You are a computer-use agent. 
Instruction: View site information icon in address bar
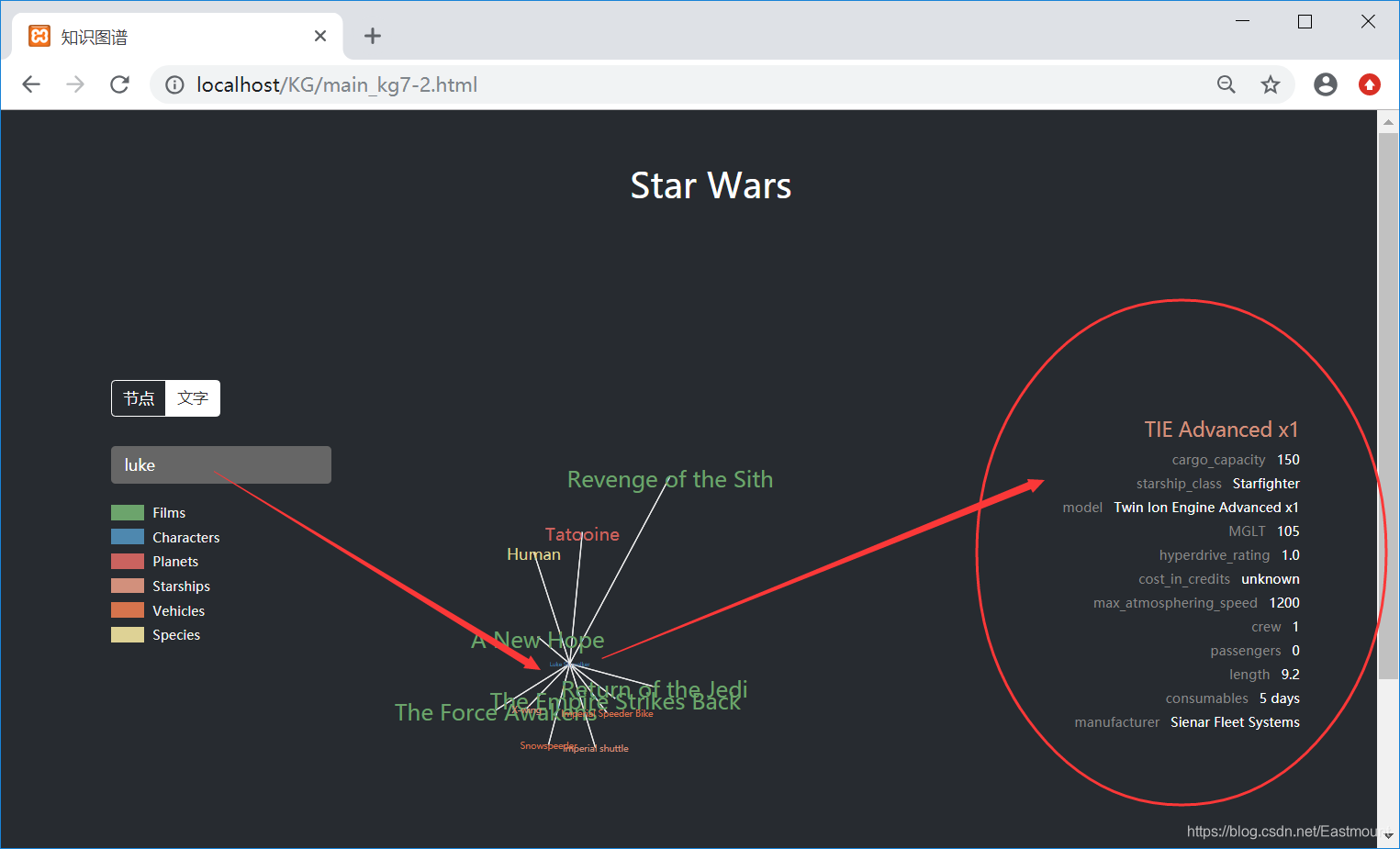click(x=174, y=85)
